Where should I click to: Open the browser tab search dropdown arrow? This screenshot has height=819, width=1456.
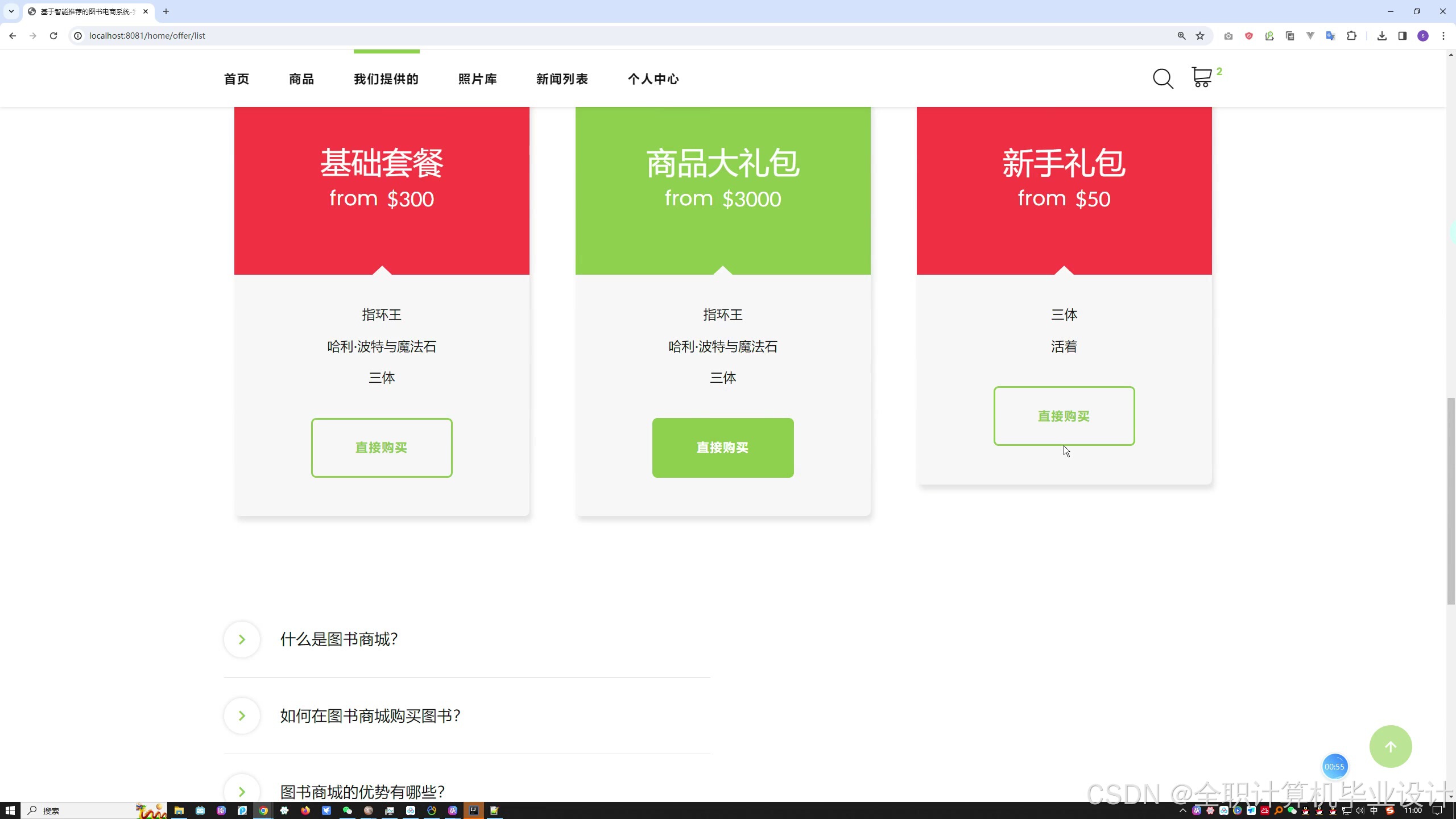tap(11, 11)
